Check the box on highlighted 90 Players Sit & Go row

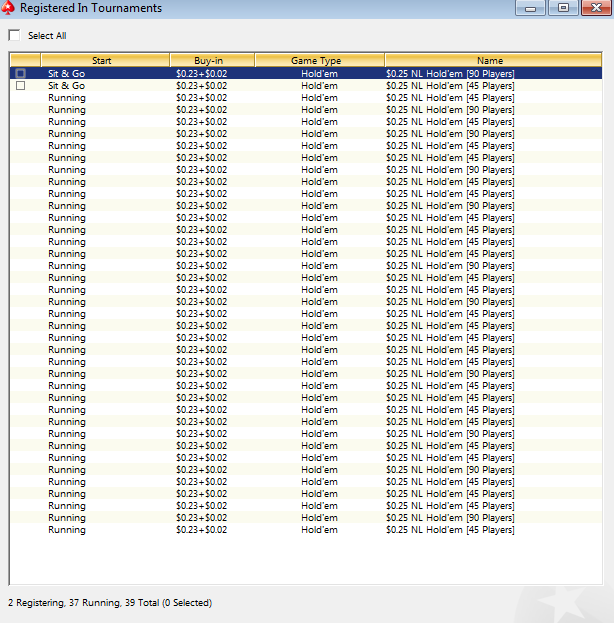point(21,74)
